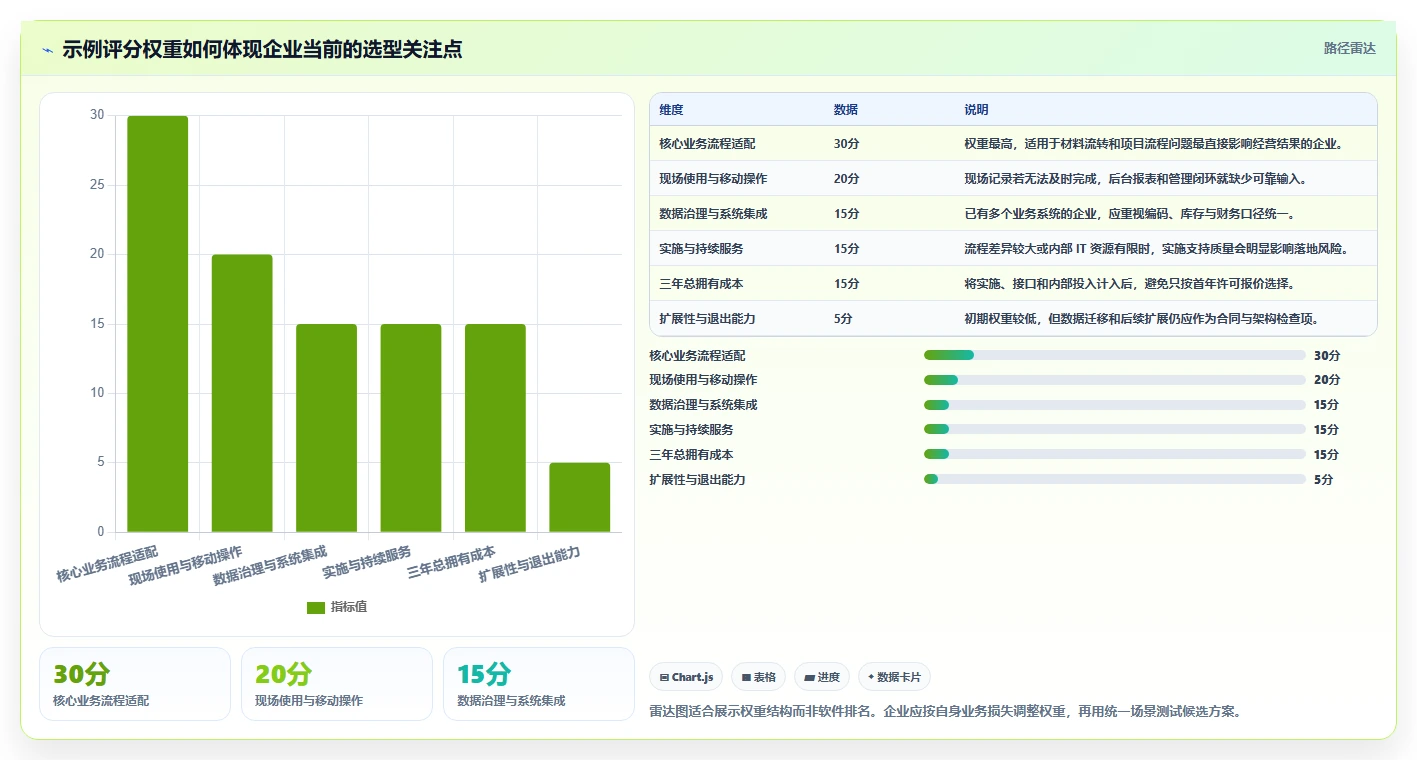Open the 20分 现场使用与移动操作 summary card
Screen dimensions: 1417x760
coord(337,684)
